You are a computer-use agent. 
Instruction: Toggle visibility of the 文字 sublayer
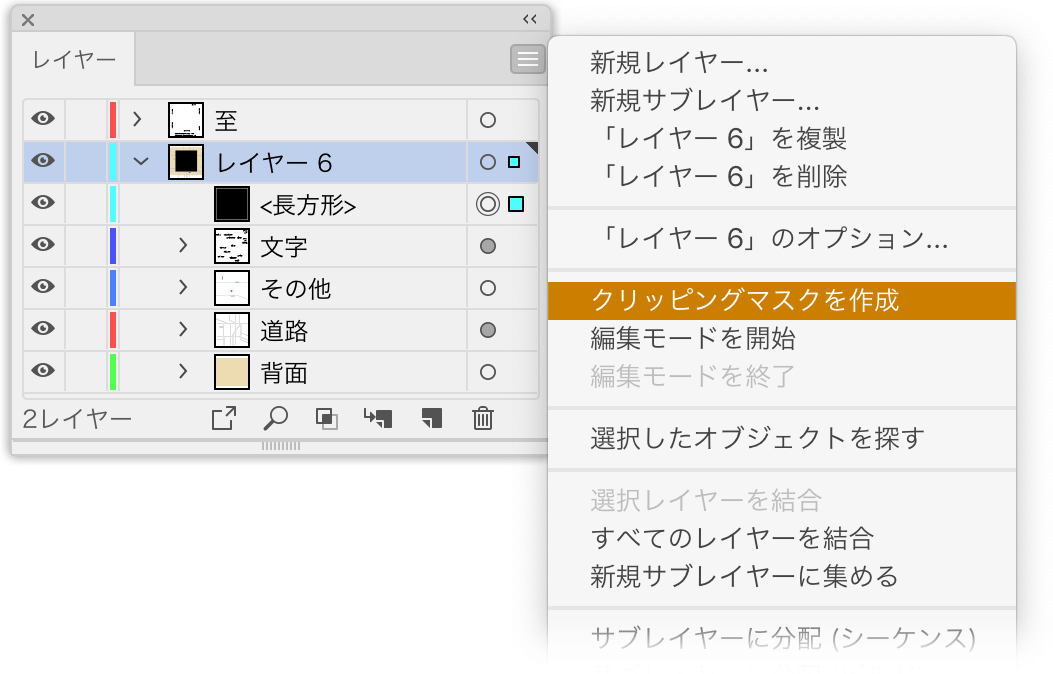coord(43,245)
